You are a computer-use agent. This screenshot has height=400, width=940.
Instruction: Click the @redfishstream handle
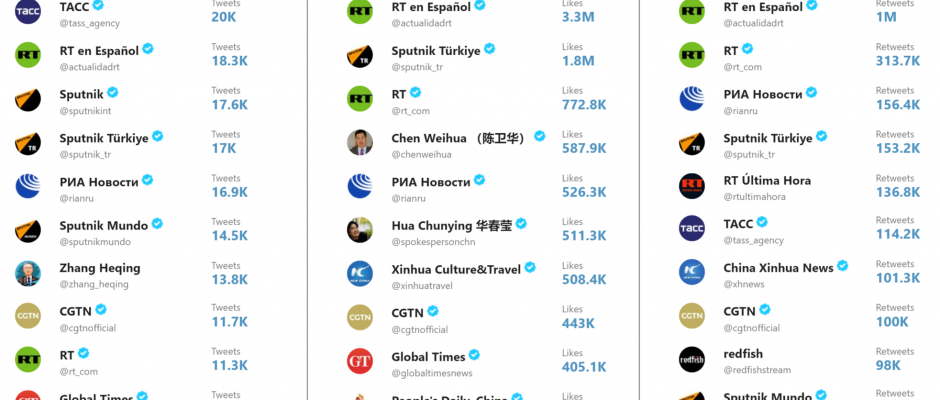[757, 370]
